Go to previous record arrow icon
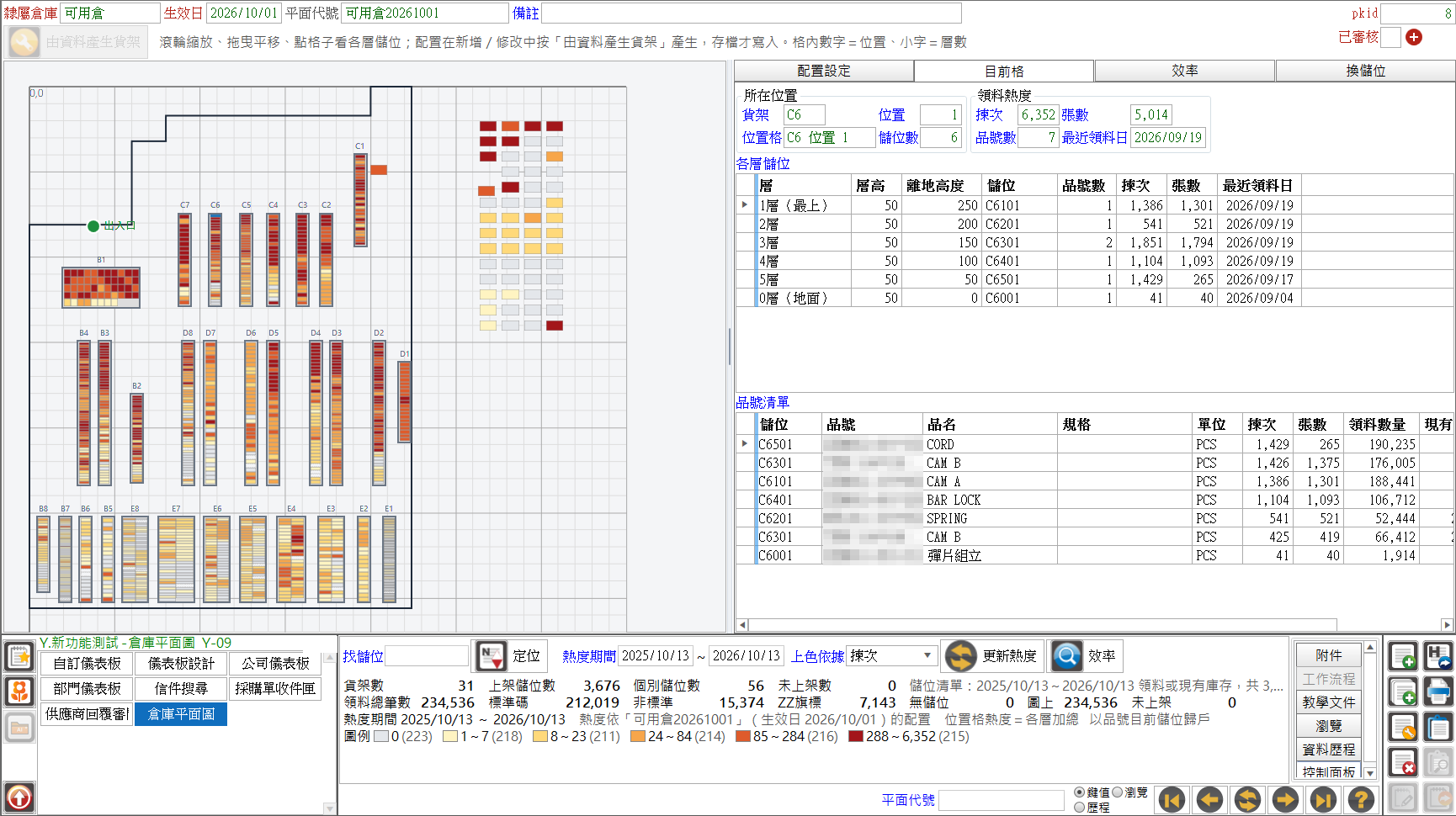The width and height of the screenshot is (1456, 816). coord(1209,799)
